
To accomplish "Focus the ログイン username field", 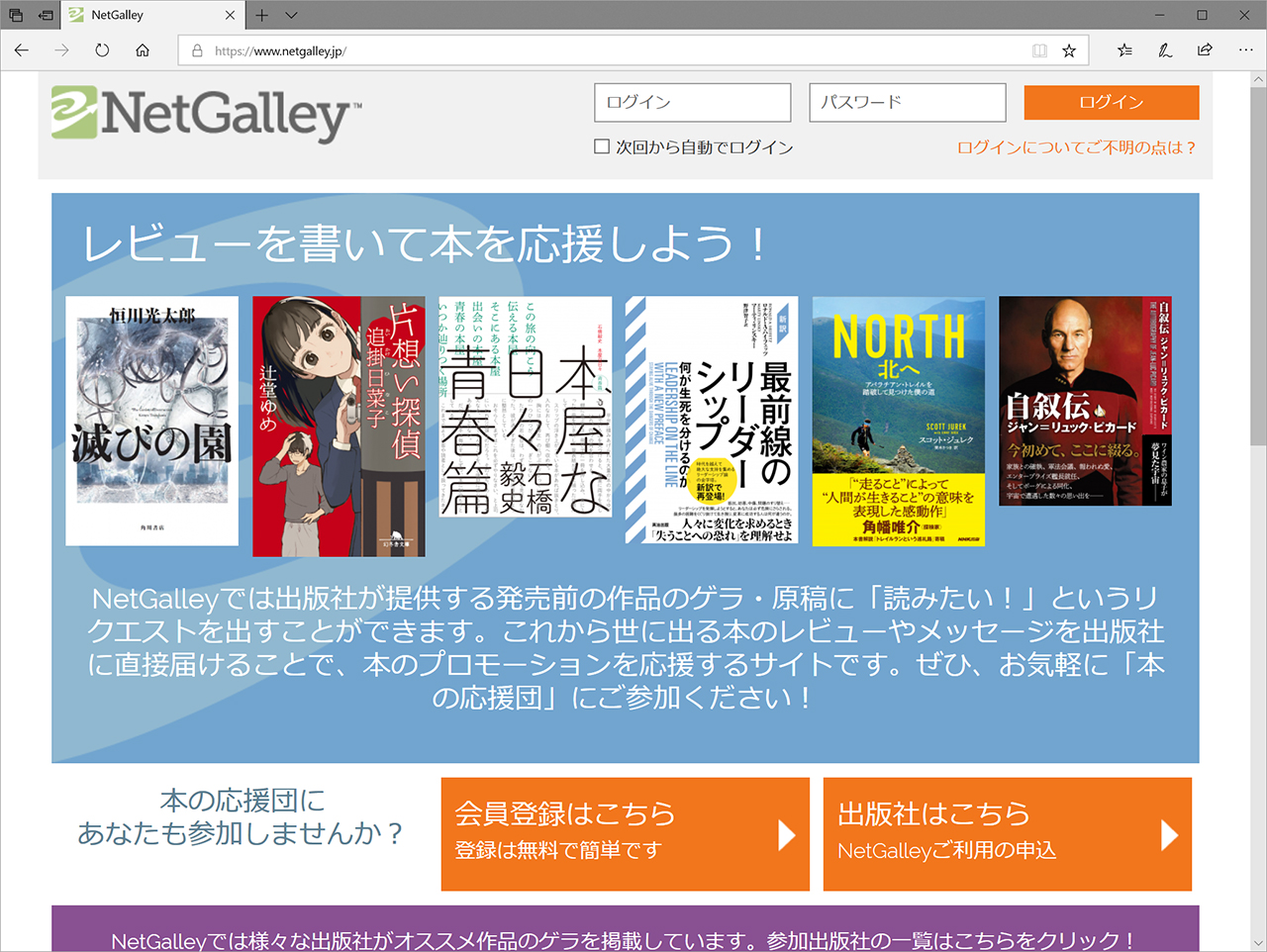I will [693, 102].
